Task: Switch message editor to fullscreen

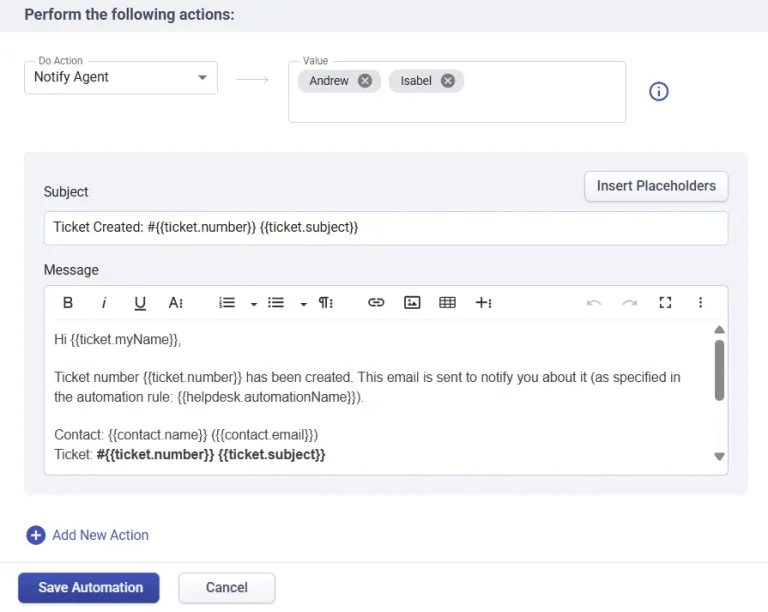Action: pos(665,303)
